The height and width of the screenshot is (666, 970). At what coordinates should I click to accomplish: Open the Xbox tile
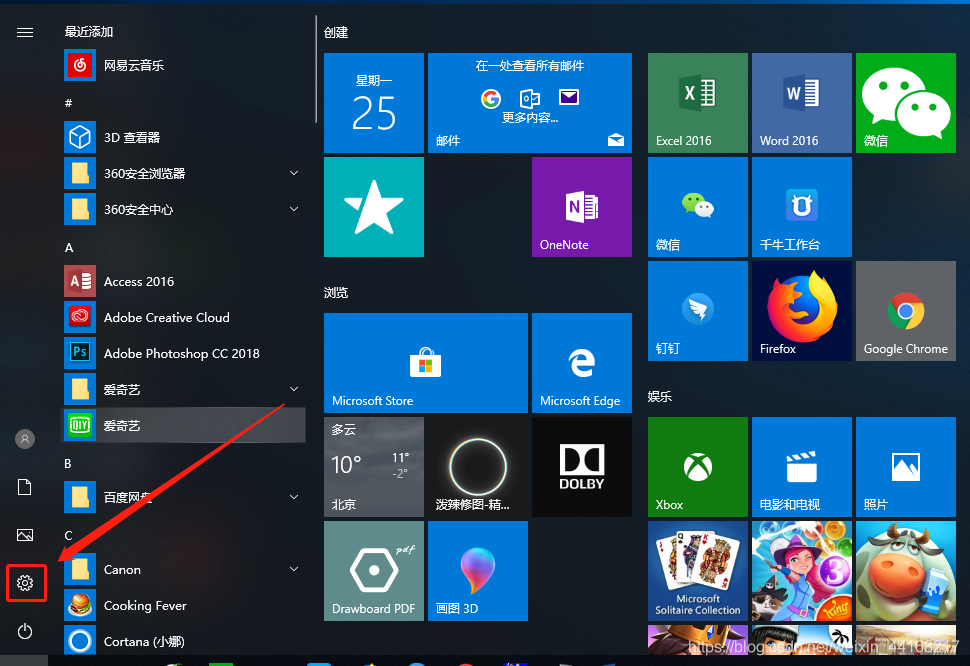698,466
